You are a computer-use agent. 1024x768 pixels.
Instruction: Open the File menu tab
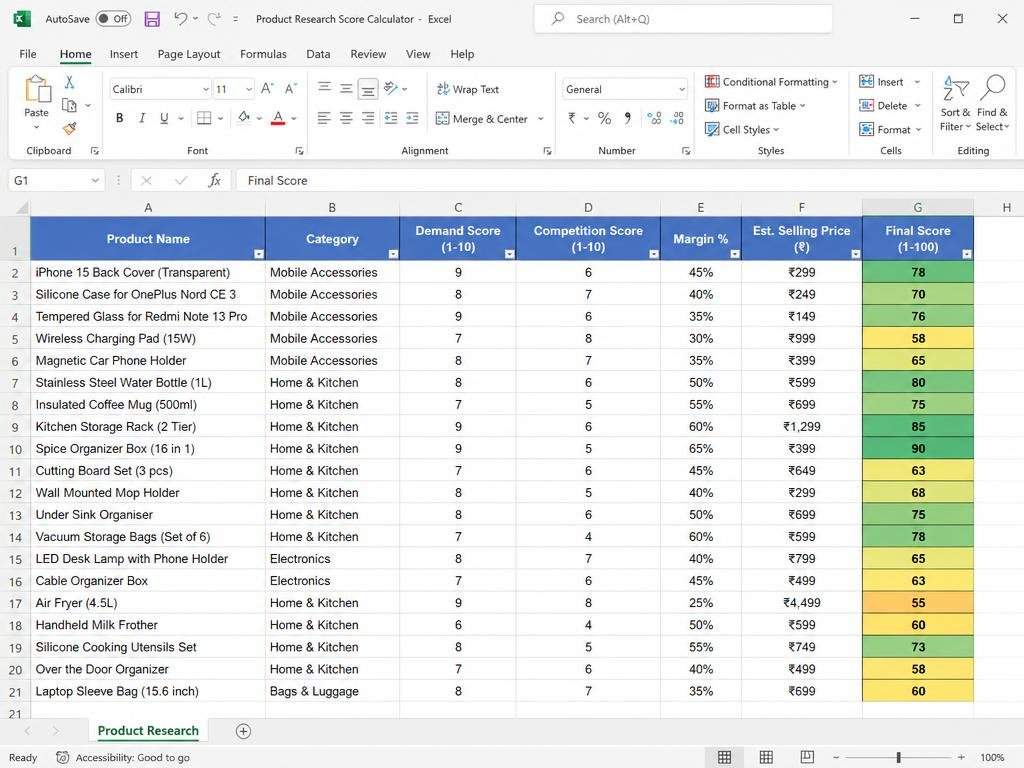pyautogui.click(x=27, y=54)
